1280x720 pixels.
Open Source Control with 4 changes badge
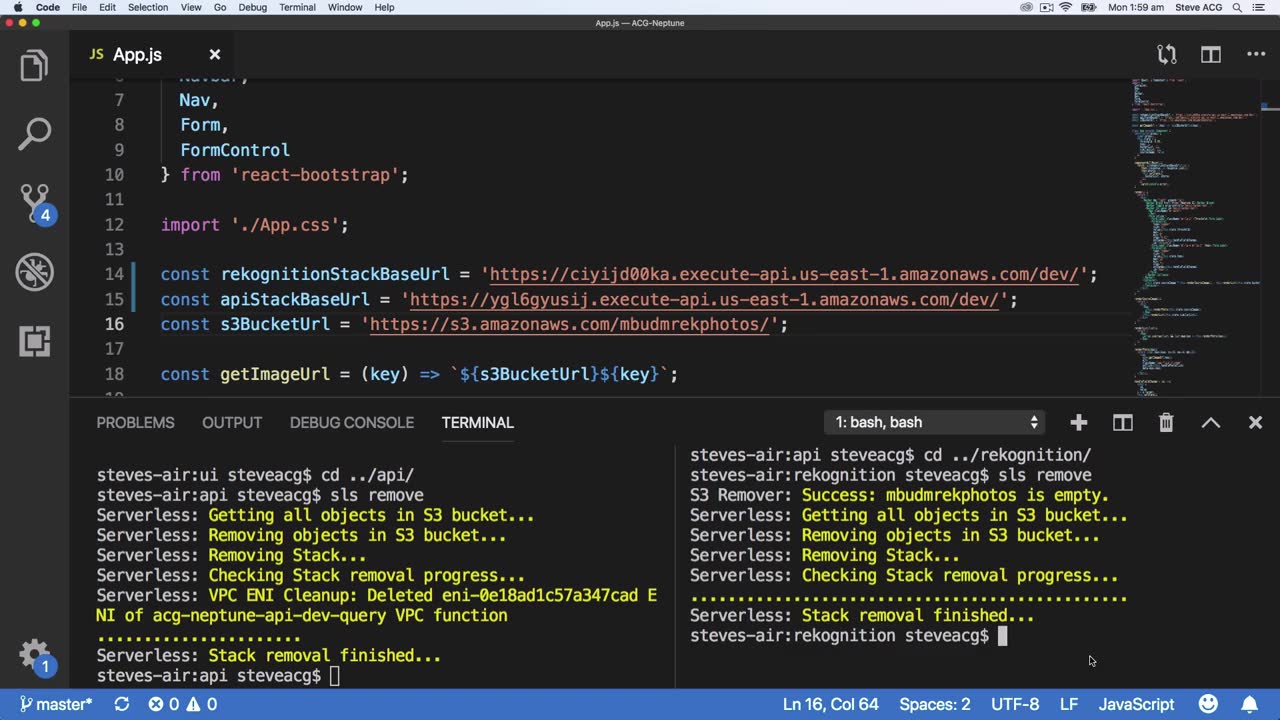tap(34, 203)
